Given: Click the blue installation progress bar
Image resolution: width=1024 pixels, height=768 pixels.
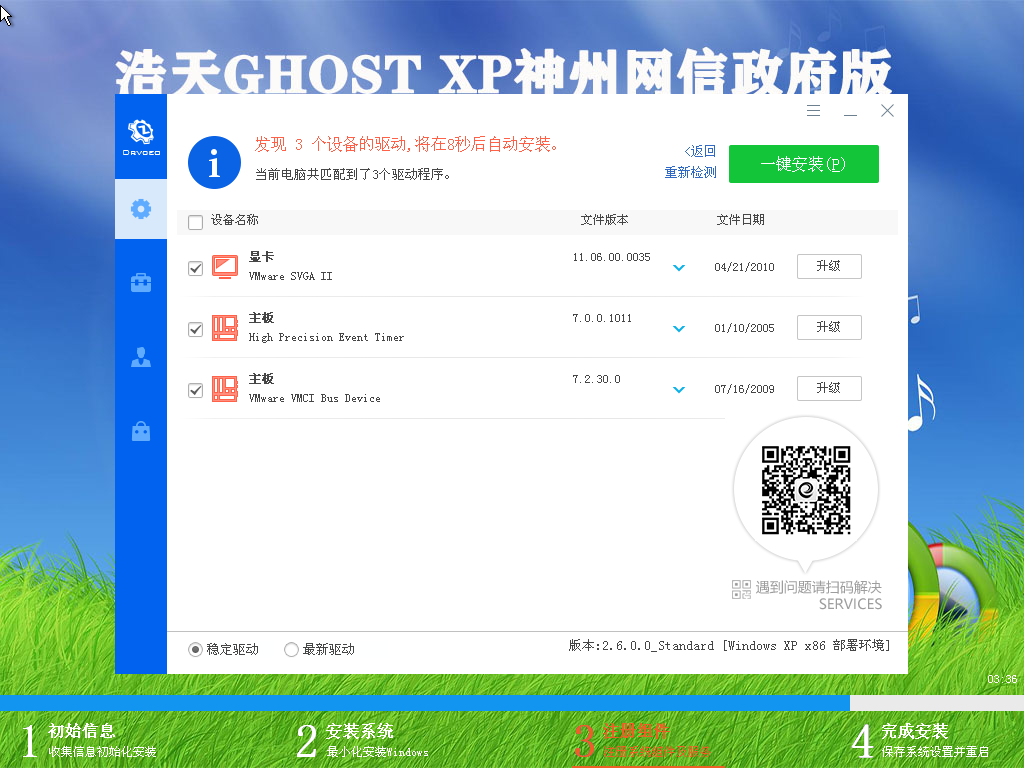Looking at the screenshot, I should click(424, 703).
